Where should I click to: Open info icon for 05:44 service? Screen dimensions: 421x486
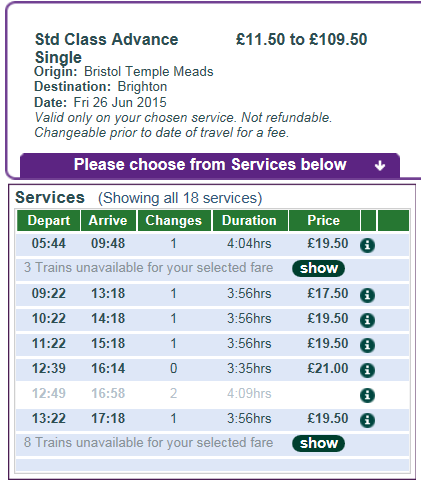[x=367, y=245]
